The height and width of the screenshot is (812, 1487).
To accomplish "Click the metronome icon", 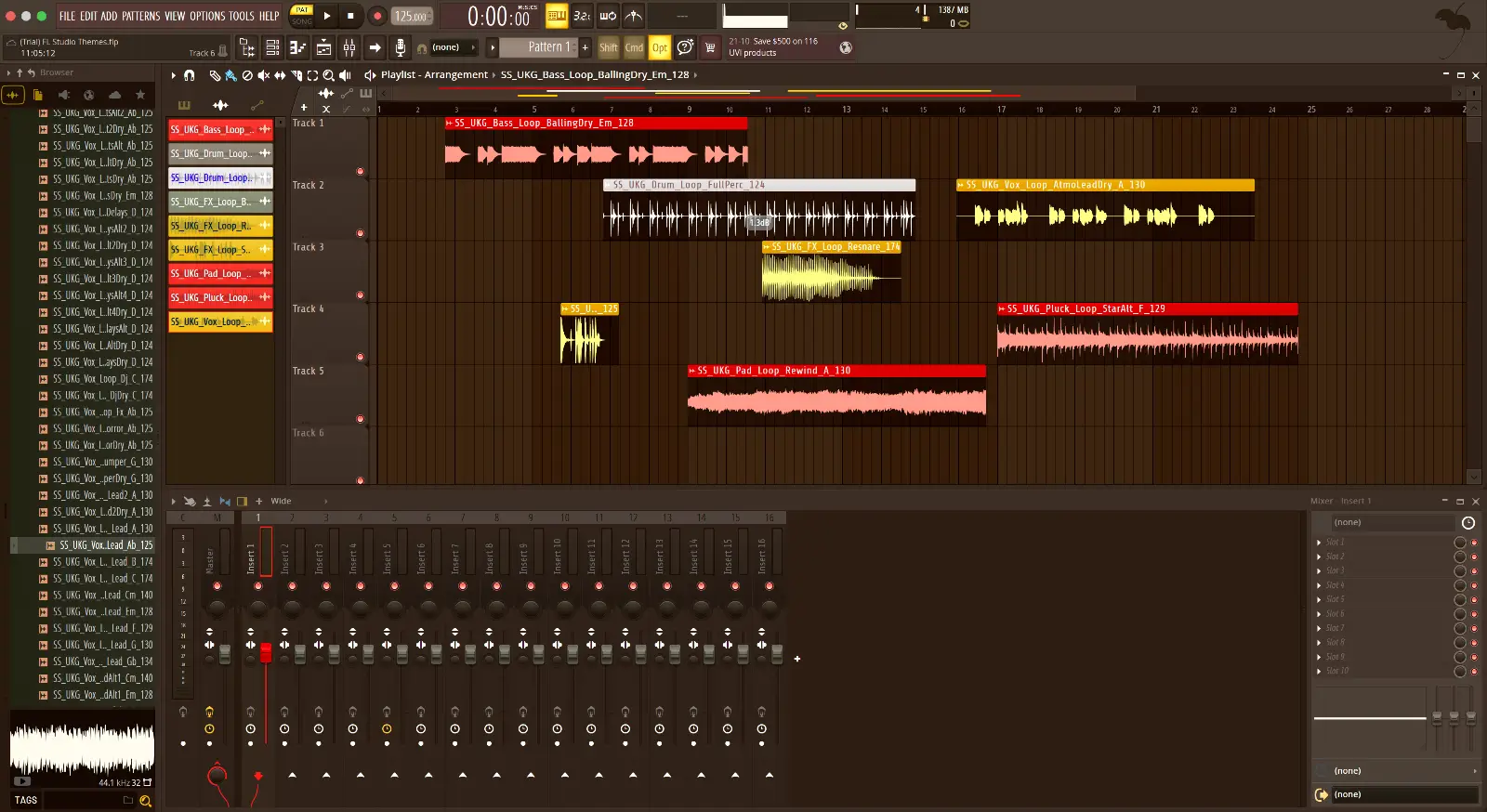I will click(x=633, y=16).
